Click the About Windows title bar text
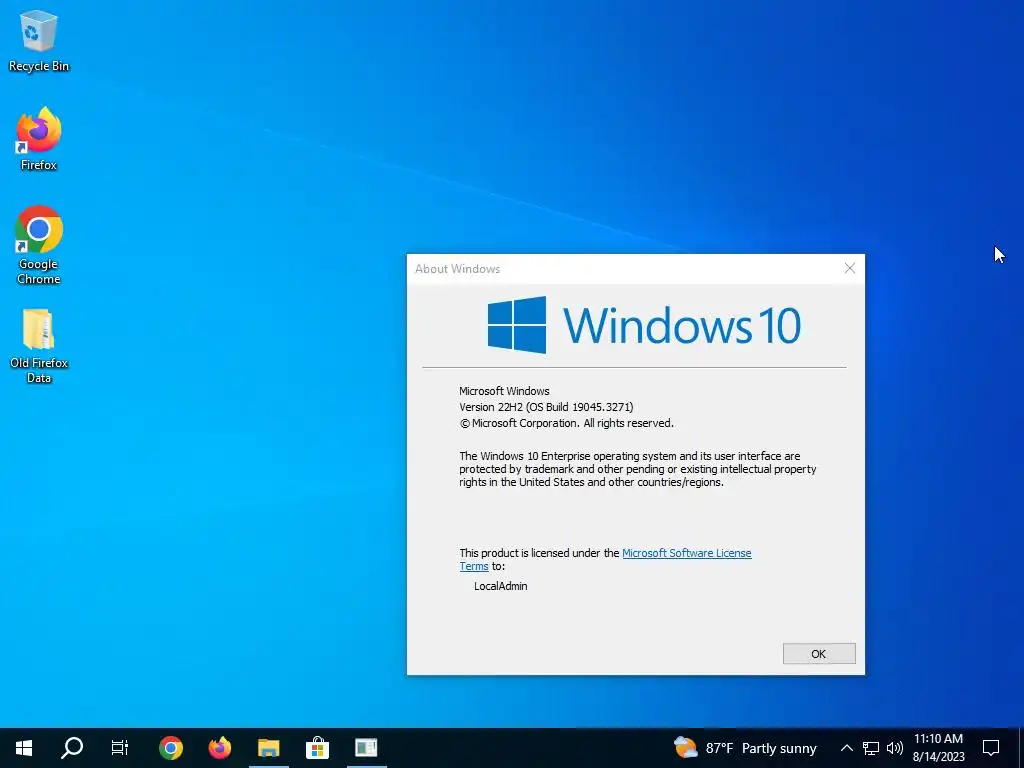Screen dimensions: 1024x768 [457, 269]
